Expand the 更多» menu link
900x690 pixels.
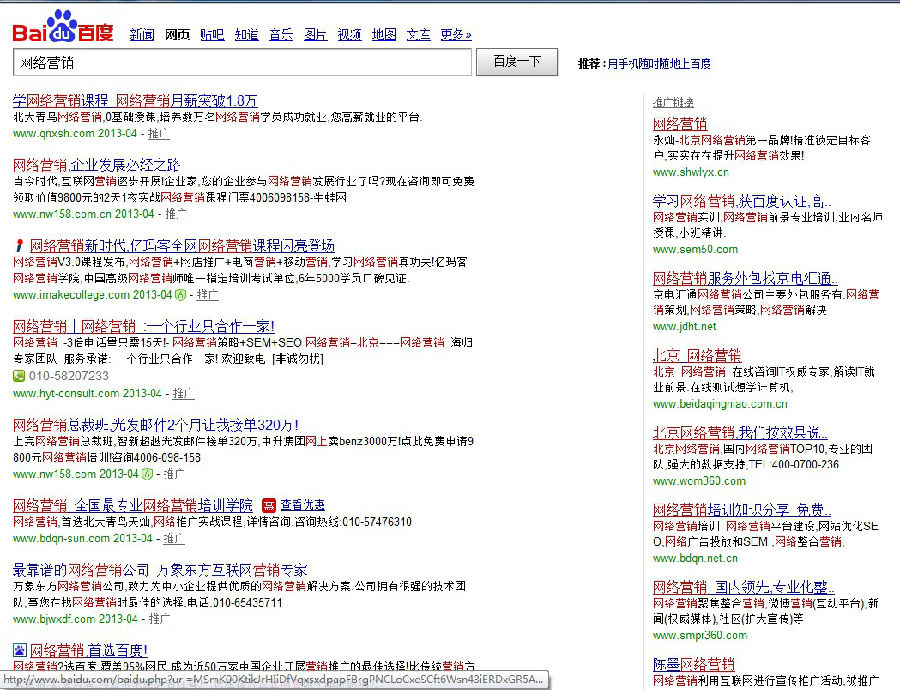point(456,34)
